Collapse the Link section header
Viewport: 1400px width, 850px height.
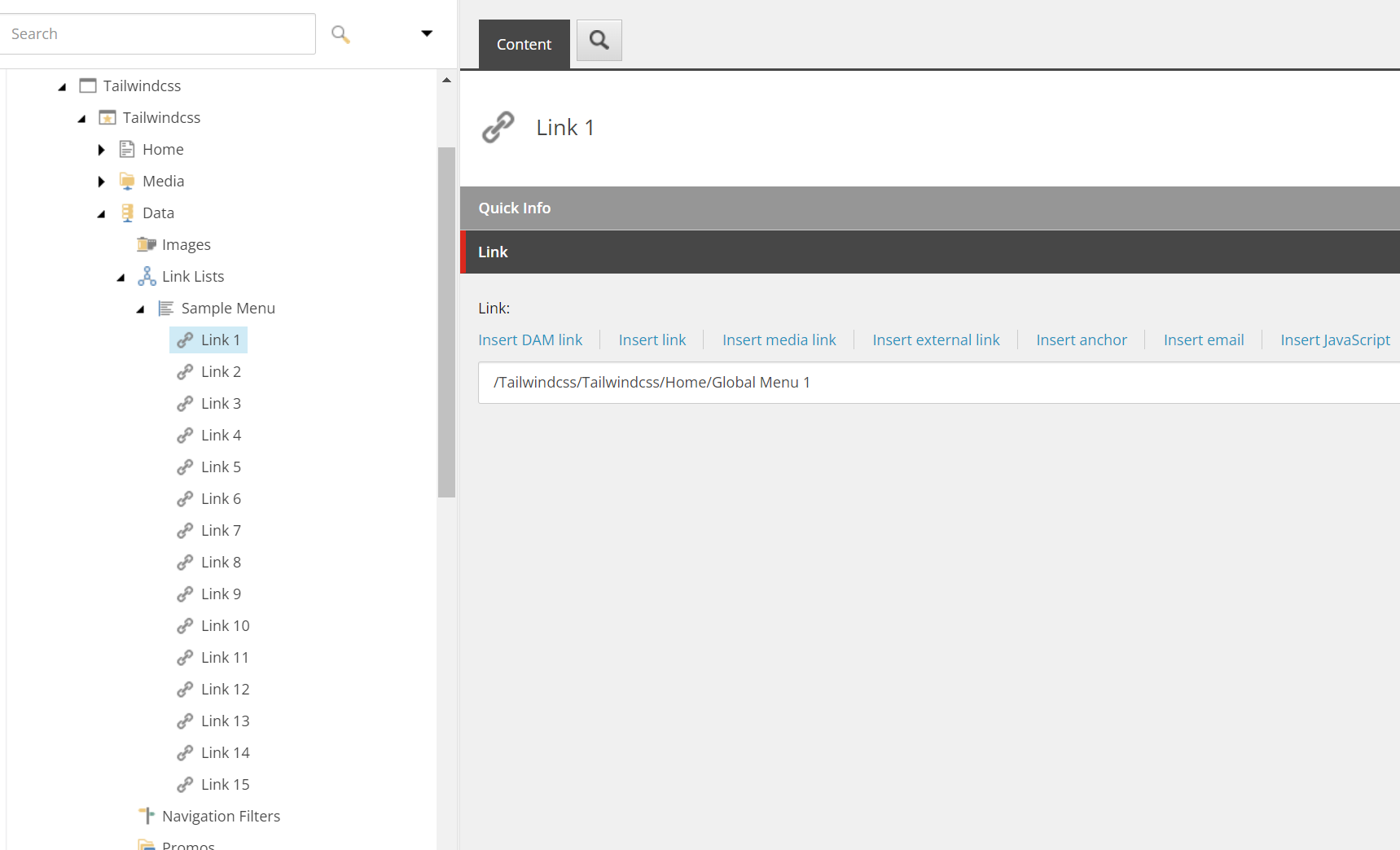click(x=930, y=252)
